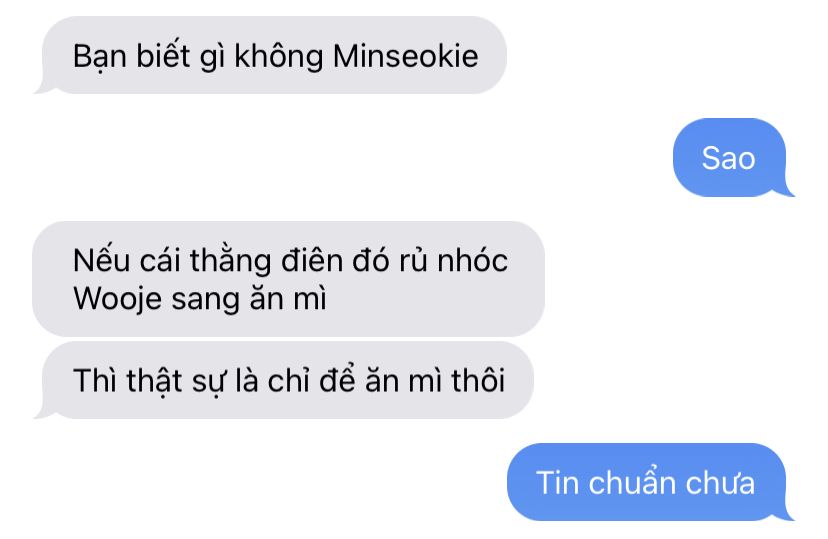
Task: Select the blue 'Sao' message bubble
Action: point(733,157)
